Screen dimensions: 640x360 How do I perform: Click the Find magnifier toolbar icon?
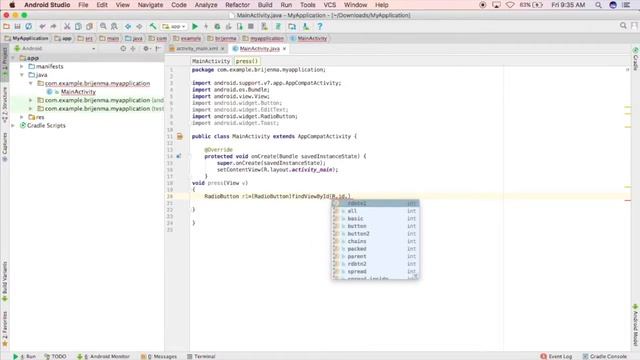103,26
